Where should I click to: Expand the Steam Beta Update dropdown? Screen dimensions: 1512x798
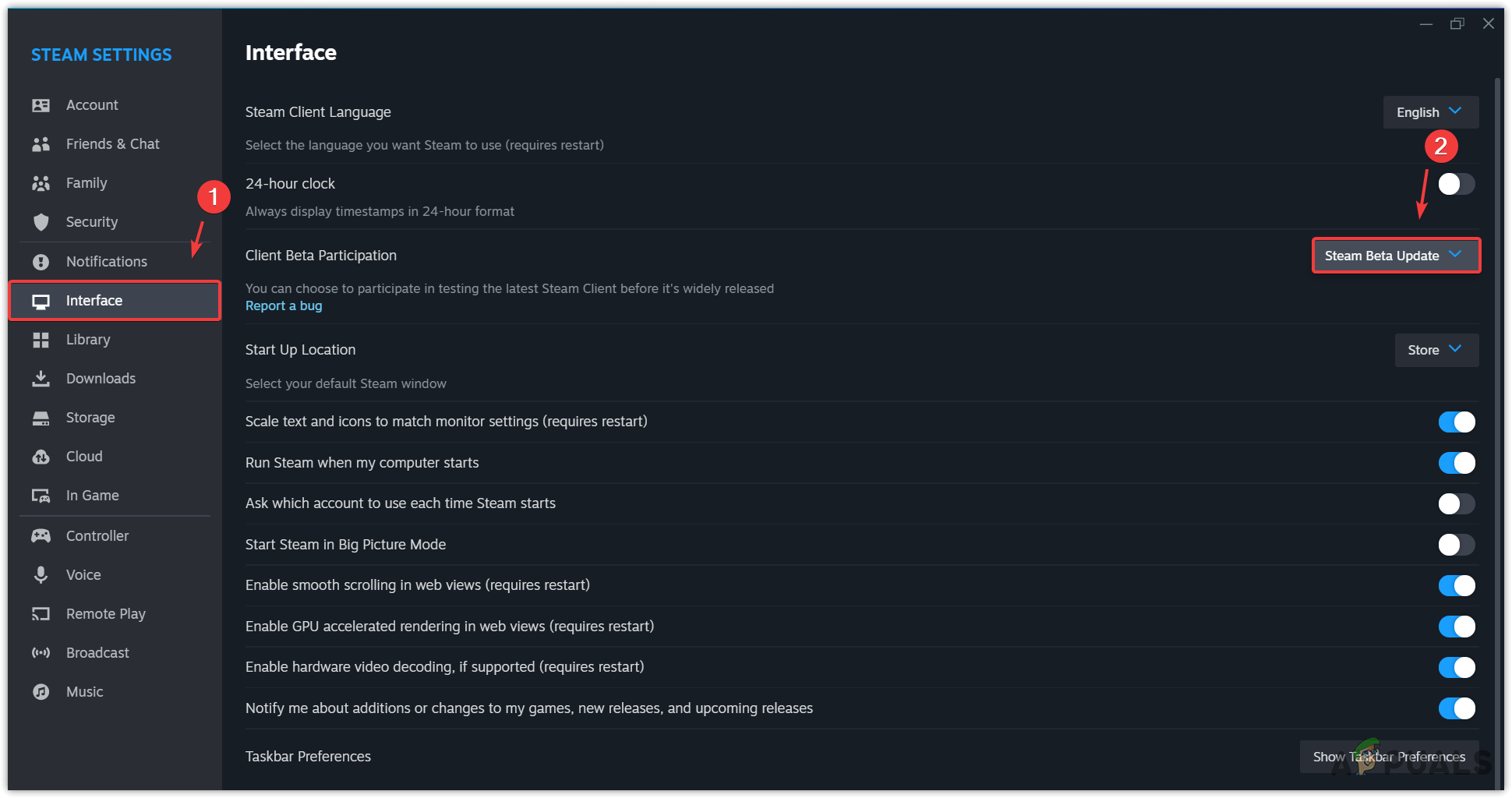click(x=1395, y=256)
